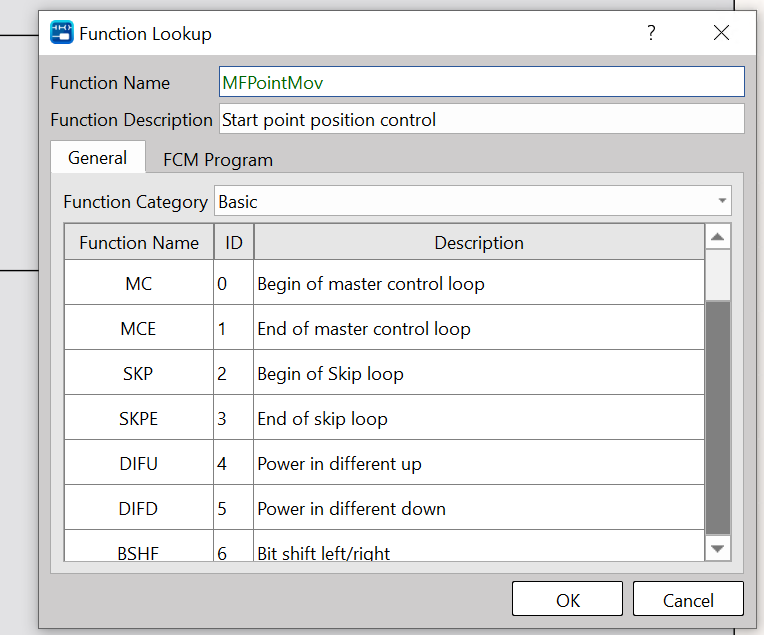Click the Cancel button
The width and height of the screenshot is (764, 635).
coord(688,599)
